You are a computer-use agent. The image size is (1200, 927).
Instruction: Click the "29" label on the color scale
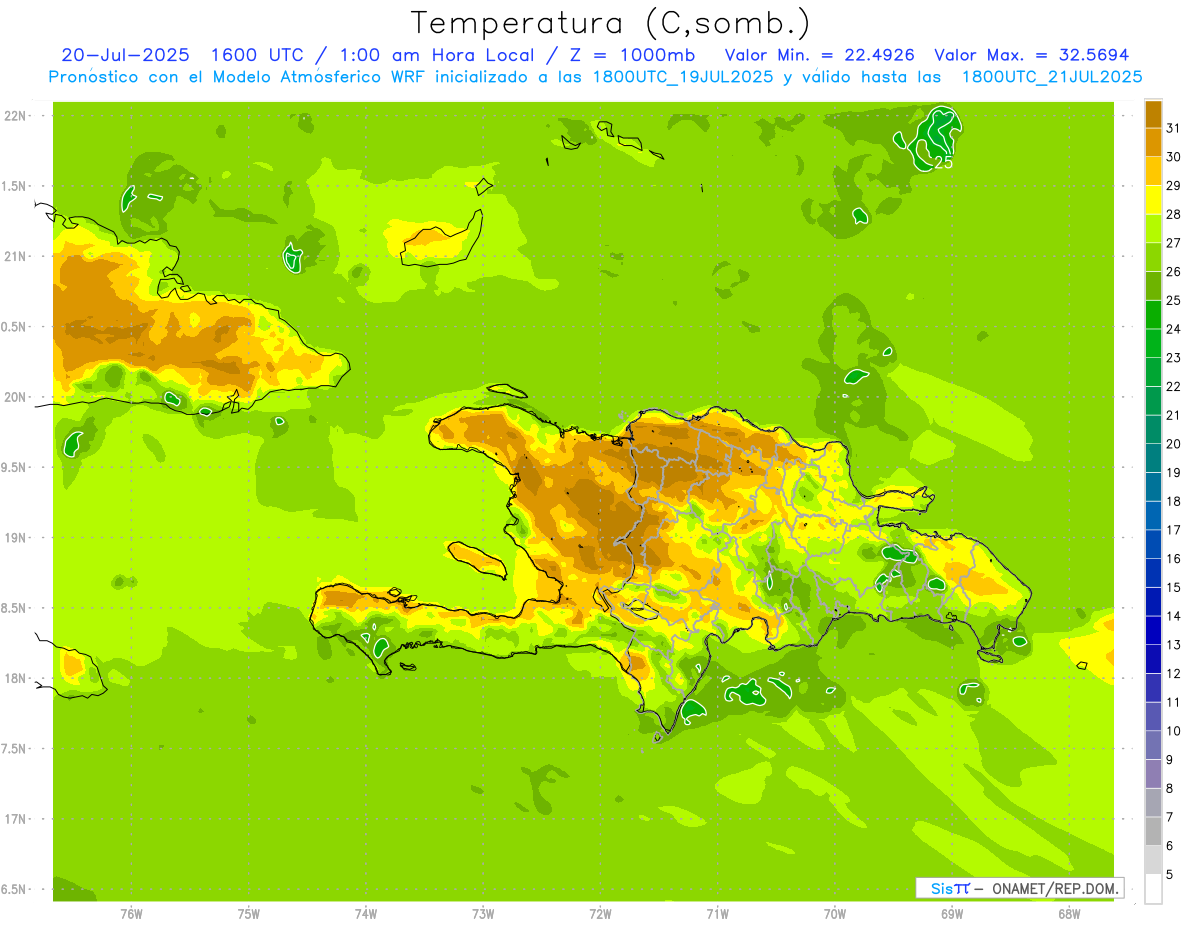point(1174,186)
